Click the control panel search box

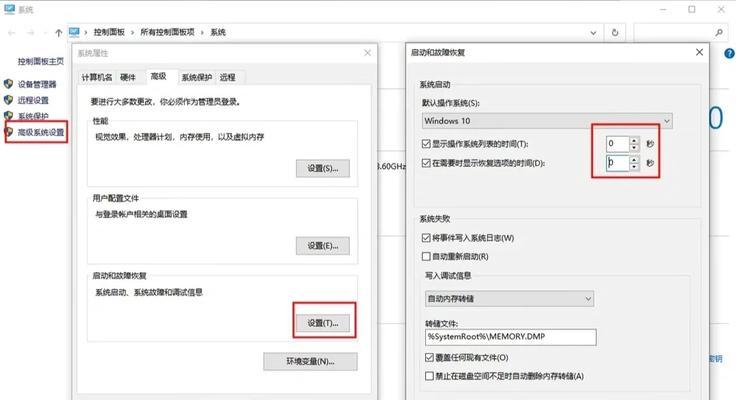680,32
